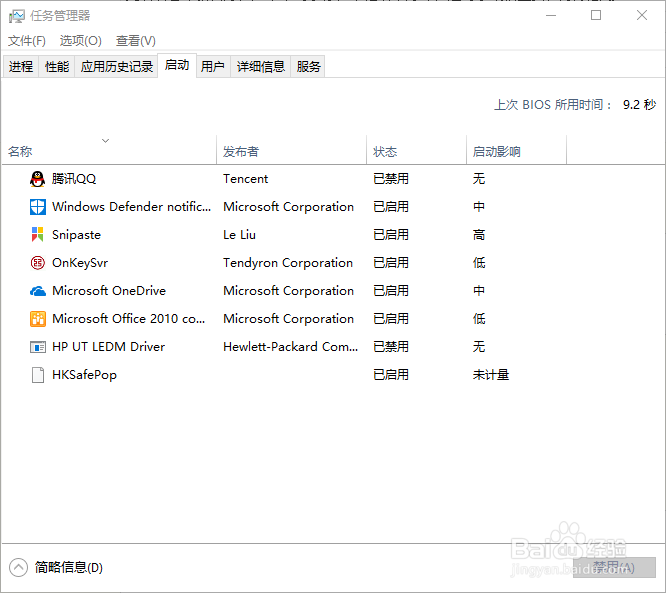This screenshot has width=666, height=593.
Task: Click the Microsoft OneDrive cloud icon
Action: pos(37,291)
